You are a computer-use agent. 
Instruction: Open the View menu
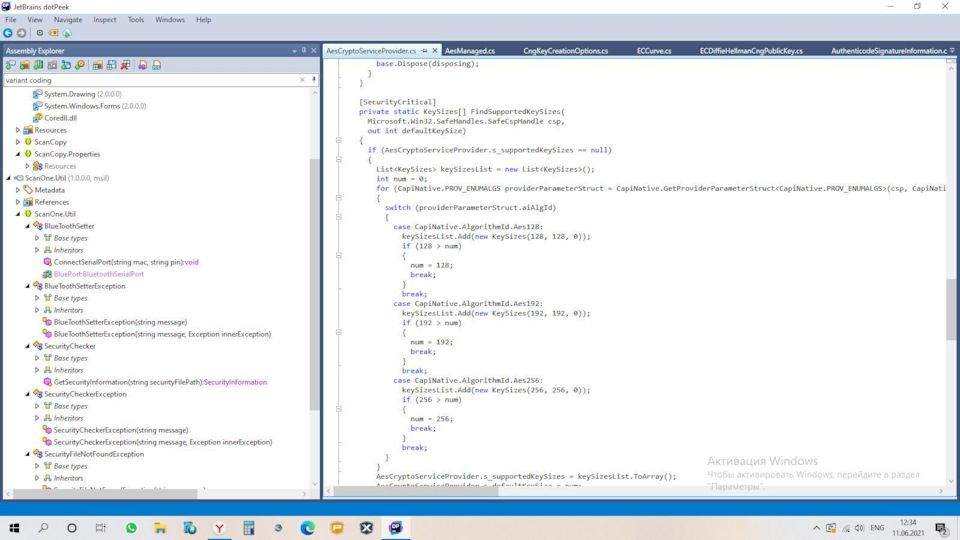click(35, 20)
